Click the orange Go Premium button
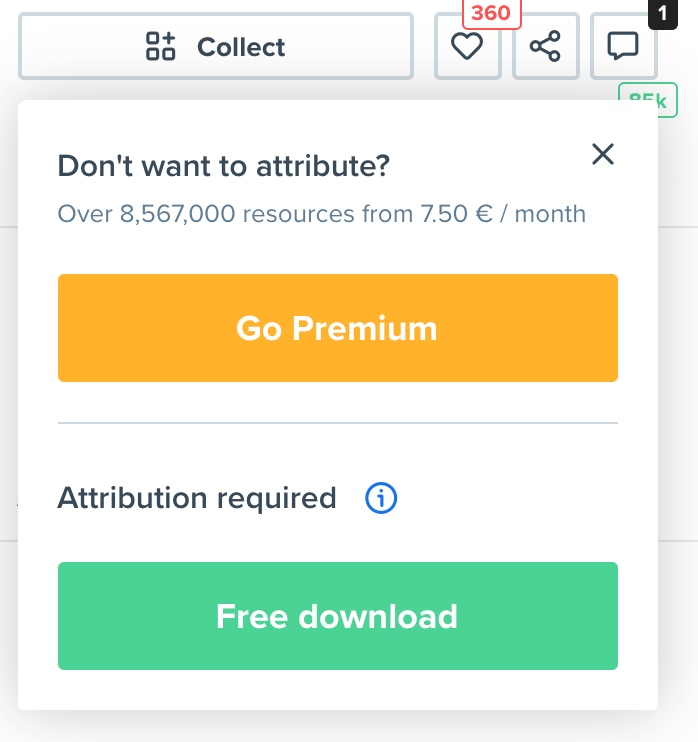Screen dimensions: 698x742 pyautogui.click(x=337, y=328)
